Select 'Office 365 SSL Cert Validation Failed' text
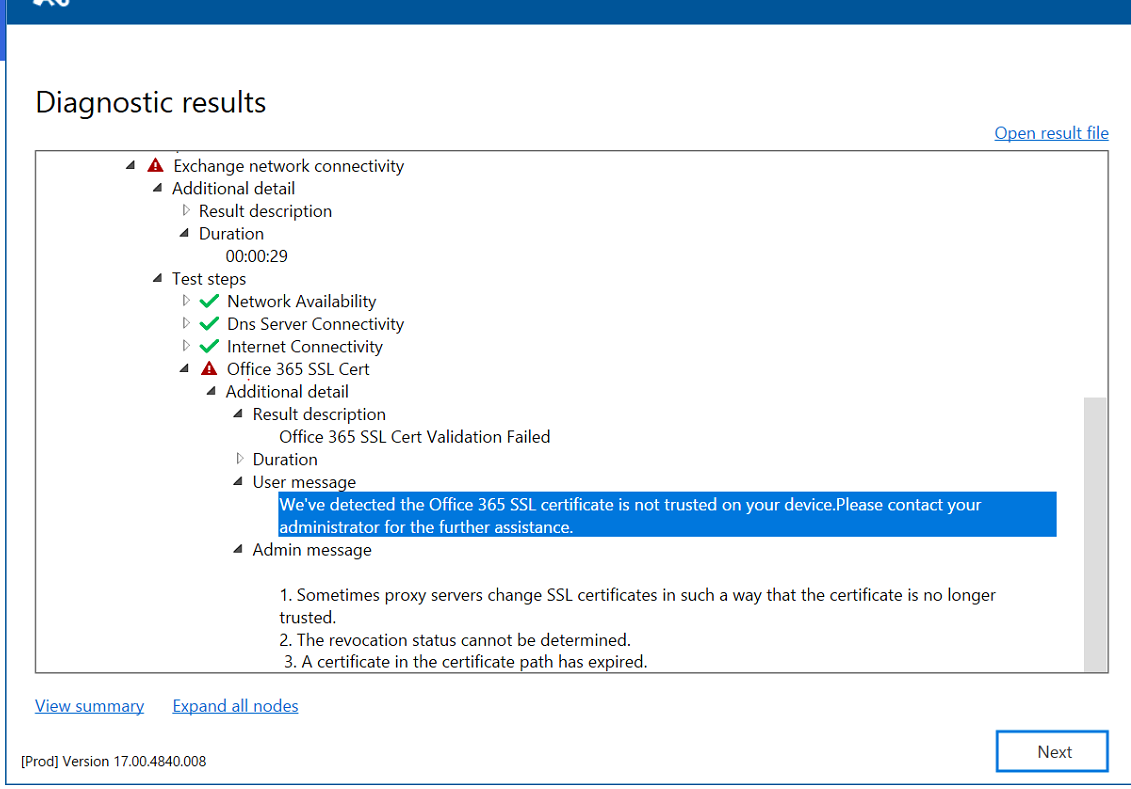Viewport: 1131px width, 789px height. pyautogui.click(x=415, y=436)
